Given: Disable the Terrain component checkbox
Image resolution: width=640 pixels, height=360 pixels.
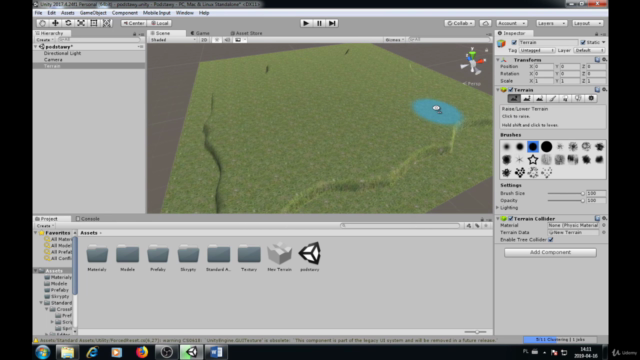Looking at the screenshot, I should point(511,90).
